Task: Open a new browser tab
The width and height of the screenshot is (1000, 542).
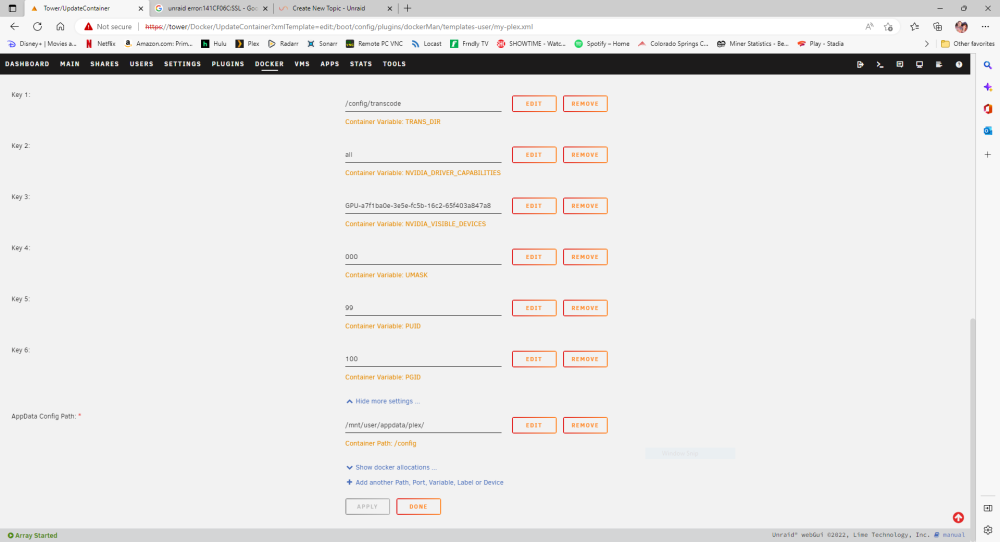Action: tap(408, 8)
